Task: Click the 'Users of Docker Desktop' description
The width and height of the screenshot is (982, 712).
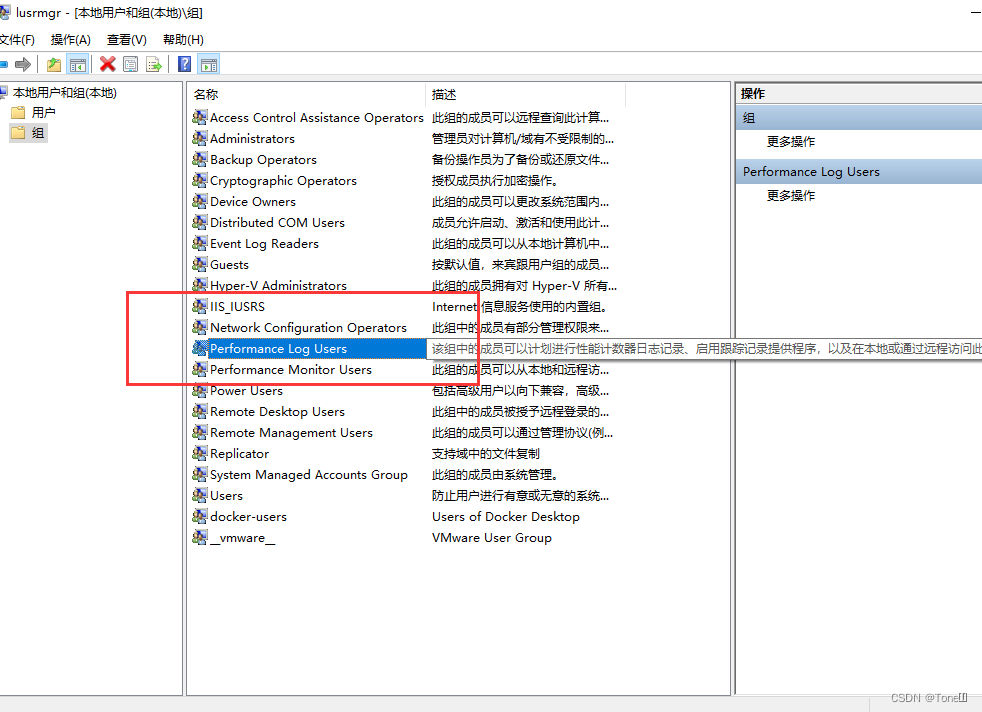Action: tap(505, 517)
